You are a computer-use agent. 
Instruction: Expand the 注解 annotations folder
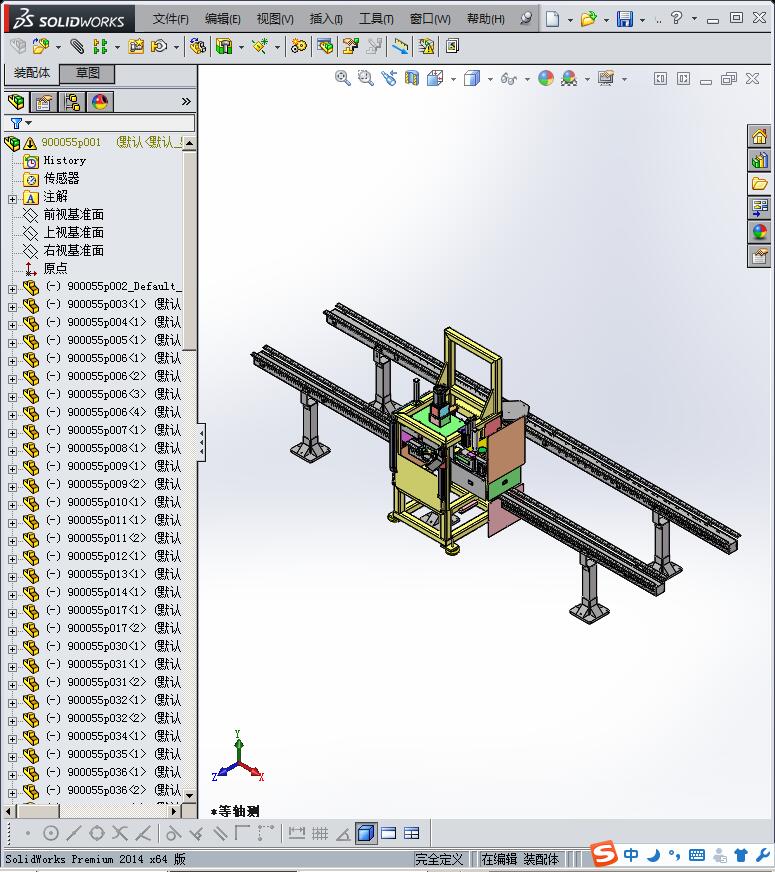click(12, 199)
